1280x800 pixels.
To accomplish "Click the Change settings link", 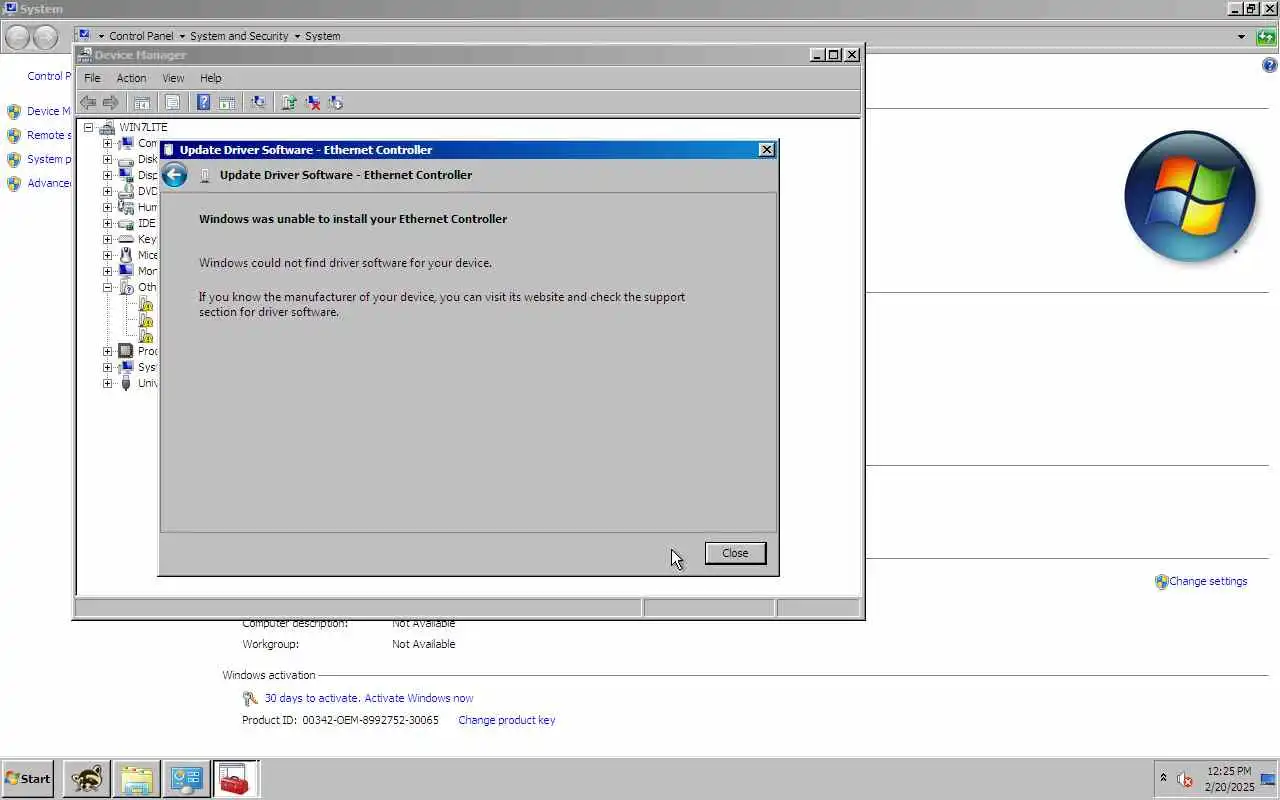I will 1208,581.
